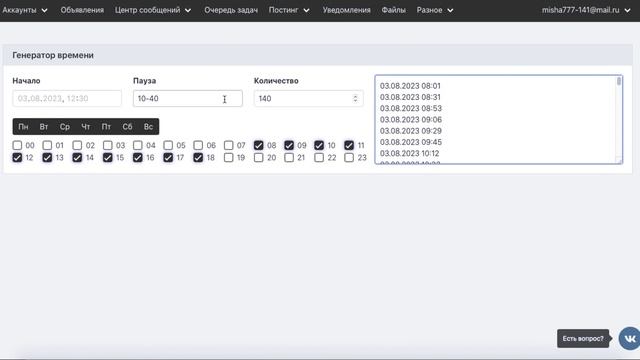The image size is (640, 360).
Task: Uncheck the hour 11 checkbox
Action: (x=349, y=145)
